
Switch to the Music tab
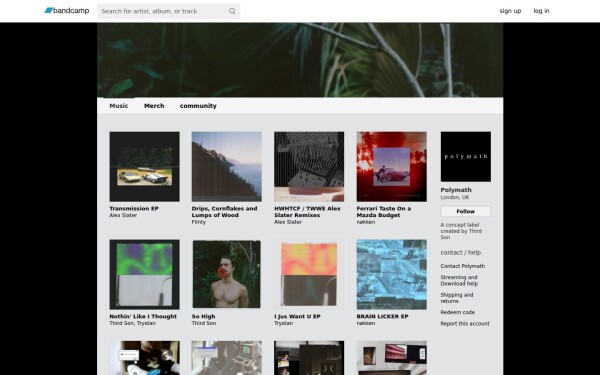point(119,106)
